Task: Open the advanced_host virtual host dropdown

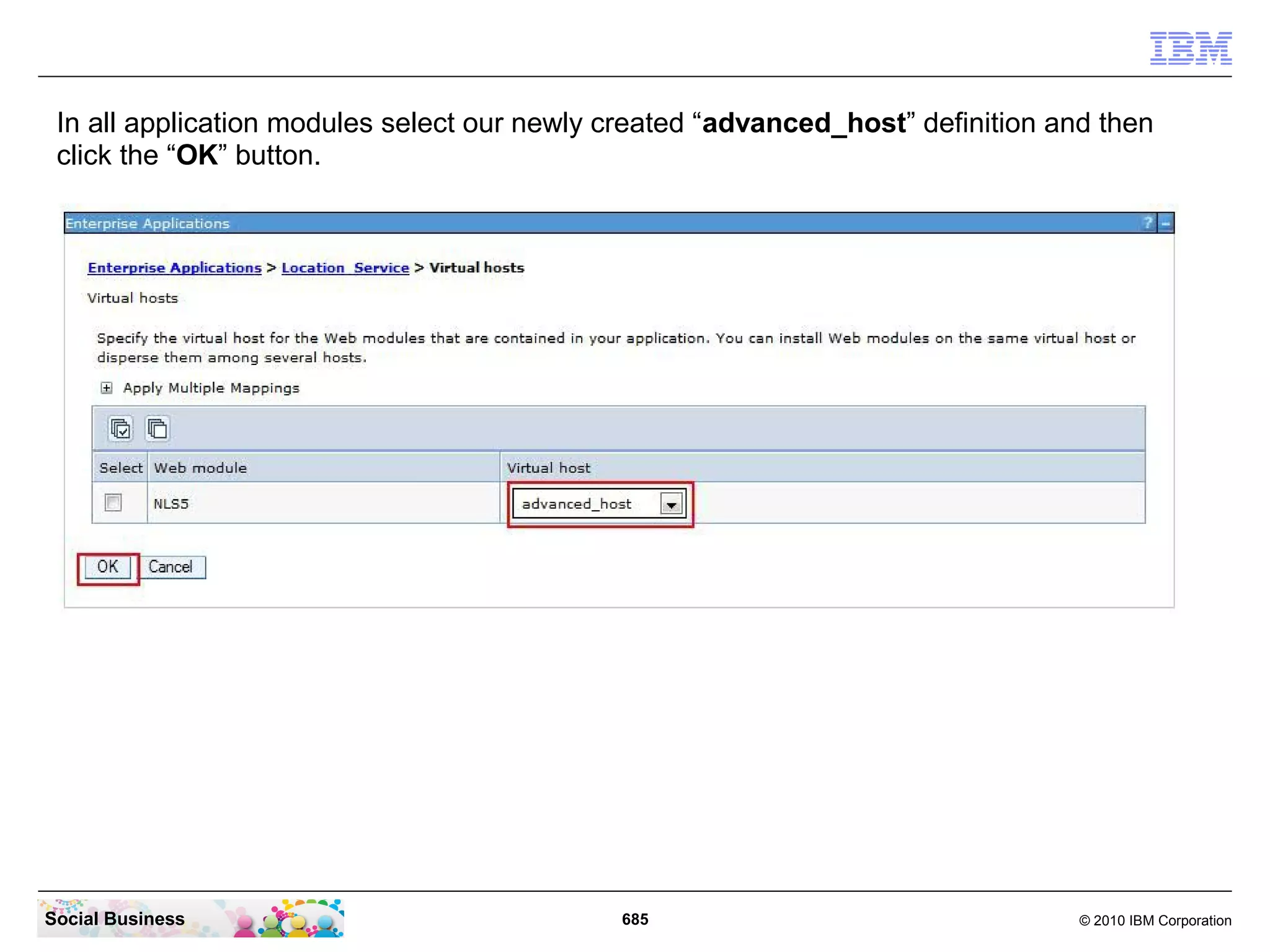Action: tap(599, 504)
